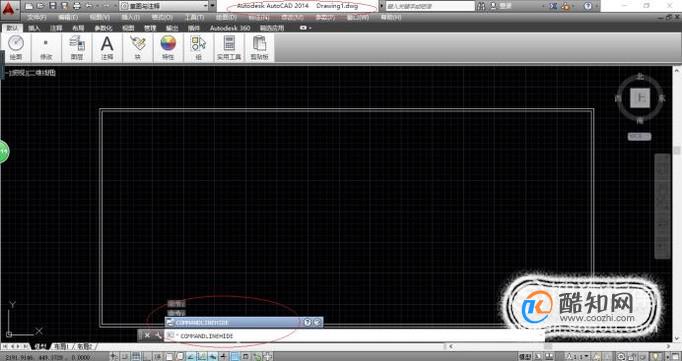Open the 剪贴板 clipboard panel

259,47
